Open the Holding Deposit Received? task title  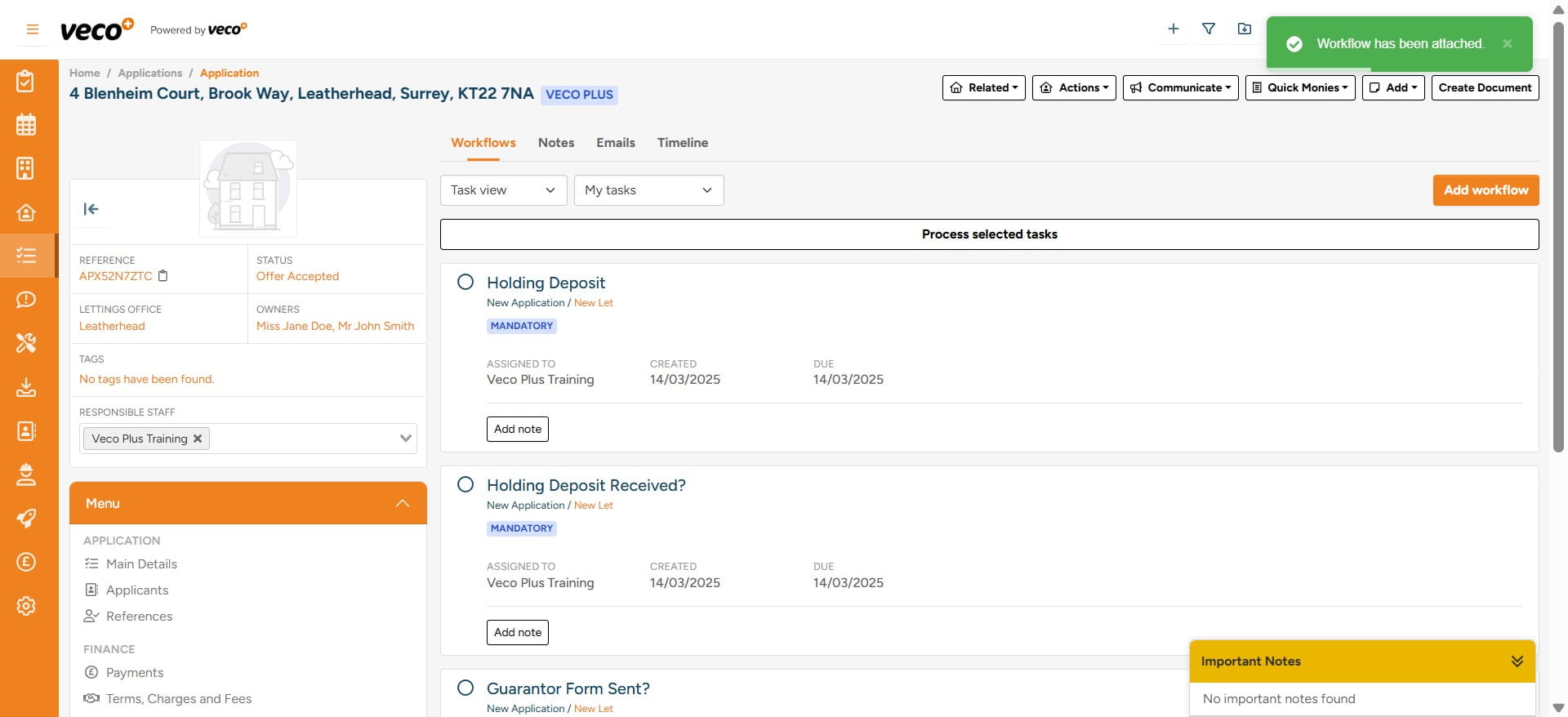(586, 485)
